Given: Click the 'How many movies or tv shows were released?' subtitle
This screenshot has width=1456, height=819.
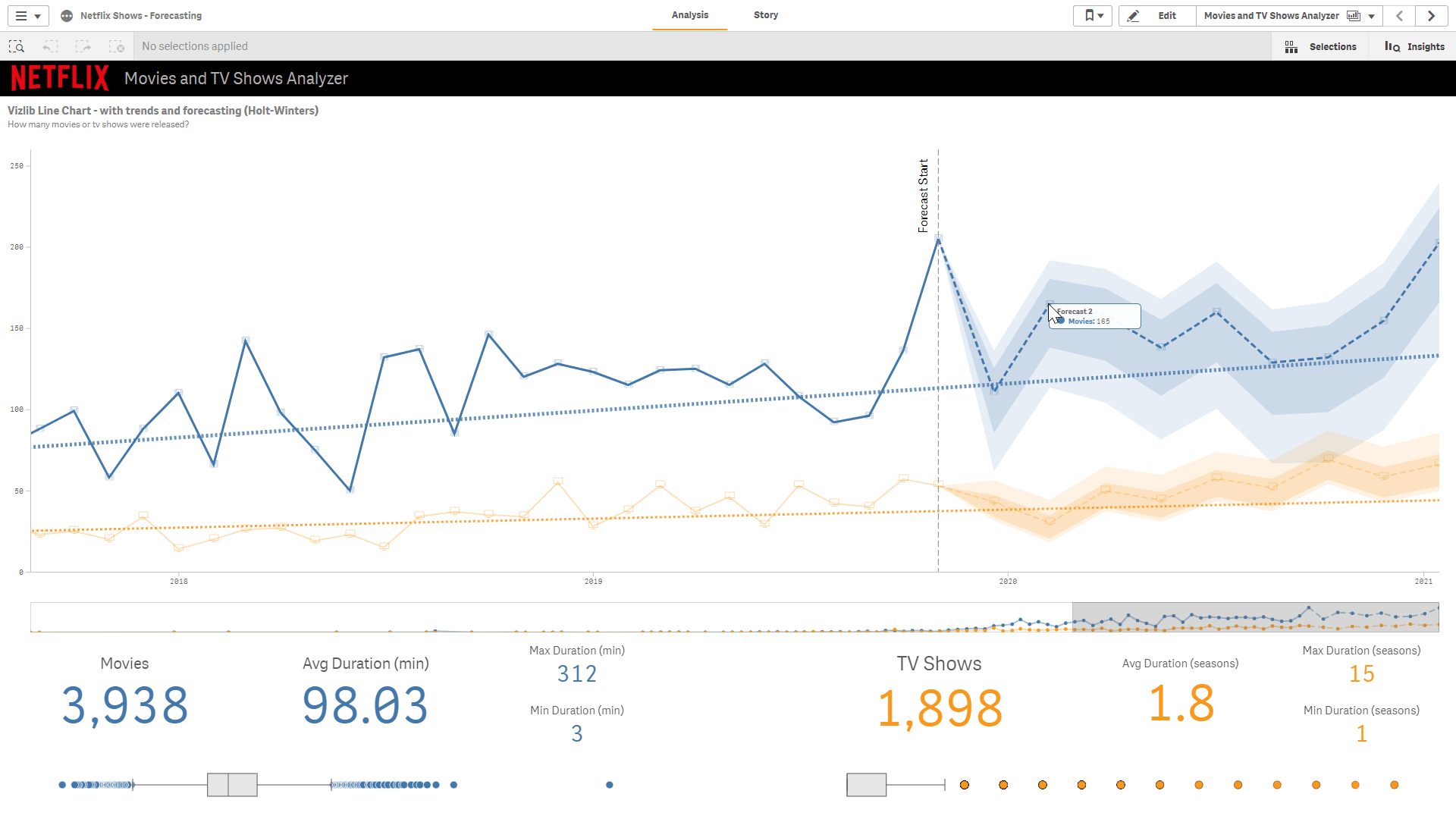Looking at the screenshot, I should coord(99,124).
